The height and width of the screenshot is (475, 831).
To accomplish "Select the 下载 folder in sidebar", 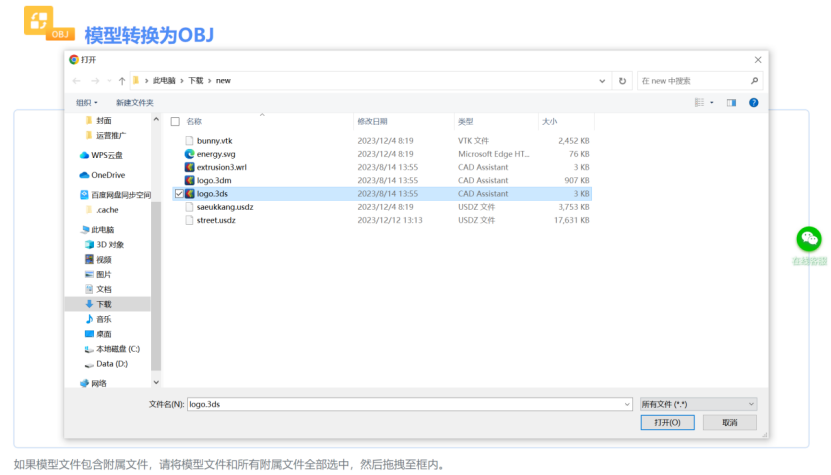I will 108,304.
